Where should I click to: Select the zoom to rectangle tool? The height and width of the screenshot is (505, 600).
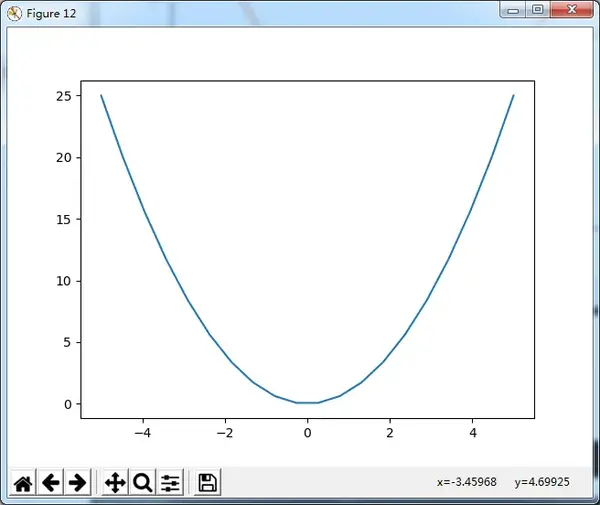point(142,482)
